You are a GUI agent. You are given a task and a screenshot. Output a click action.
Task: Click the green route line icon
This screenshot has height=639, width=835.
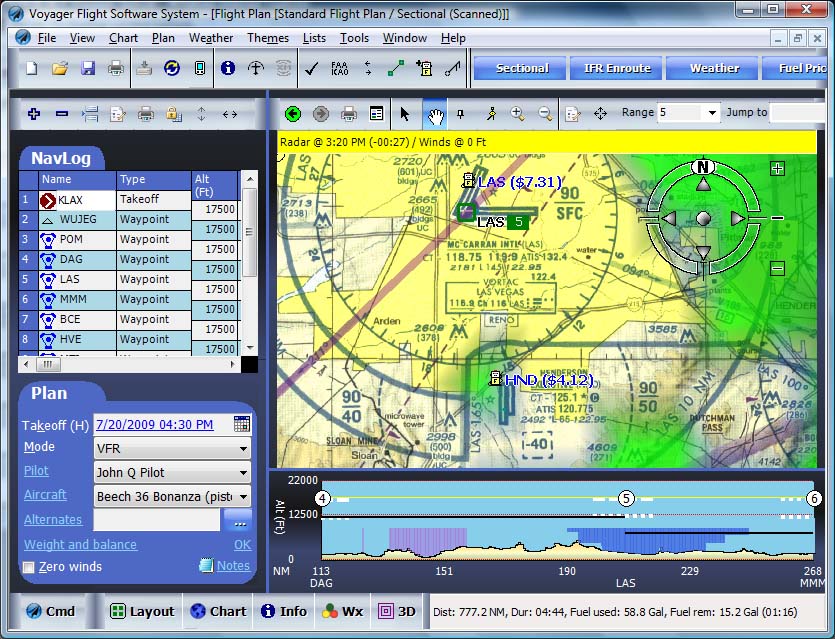click(x=396, y=68)
